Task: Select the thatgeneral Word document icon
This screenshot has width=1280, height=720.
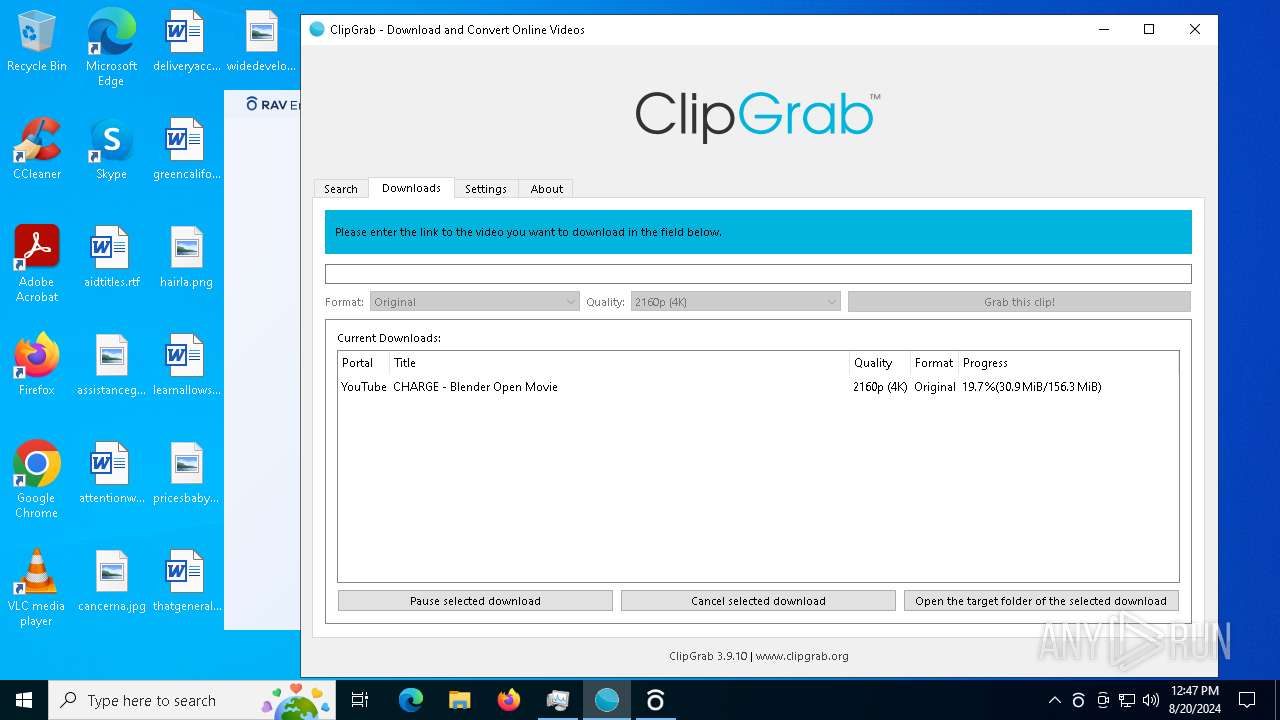Action: click(186, 582)
